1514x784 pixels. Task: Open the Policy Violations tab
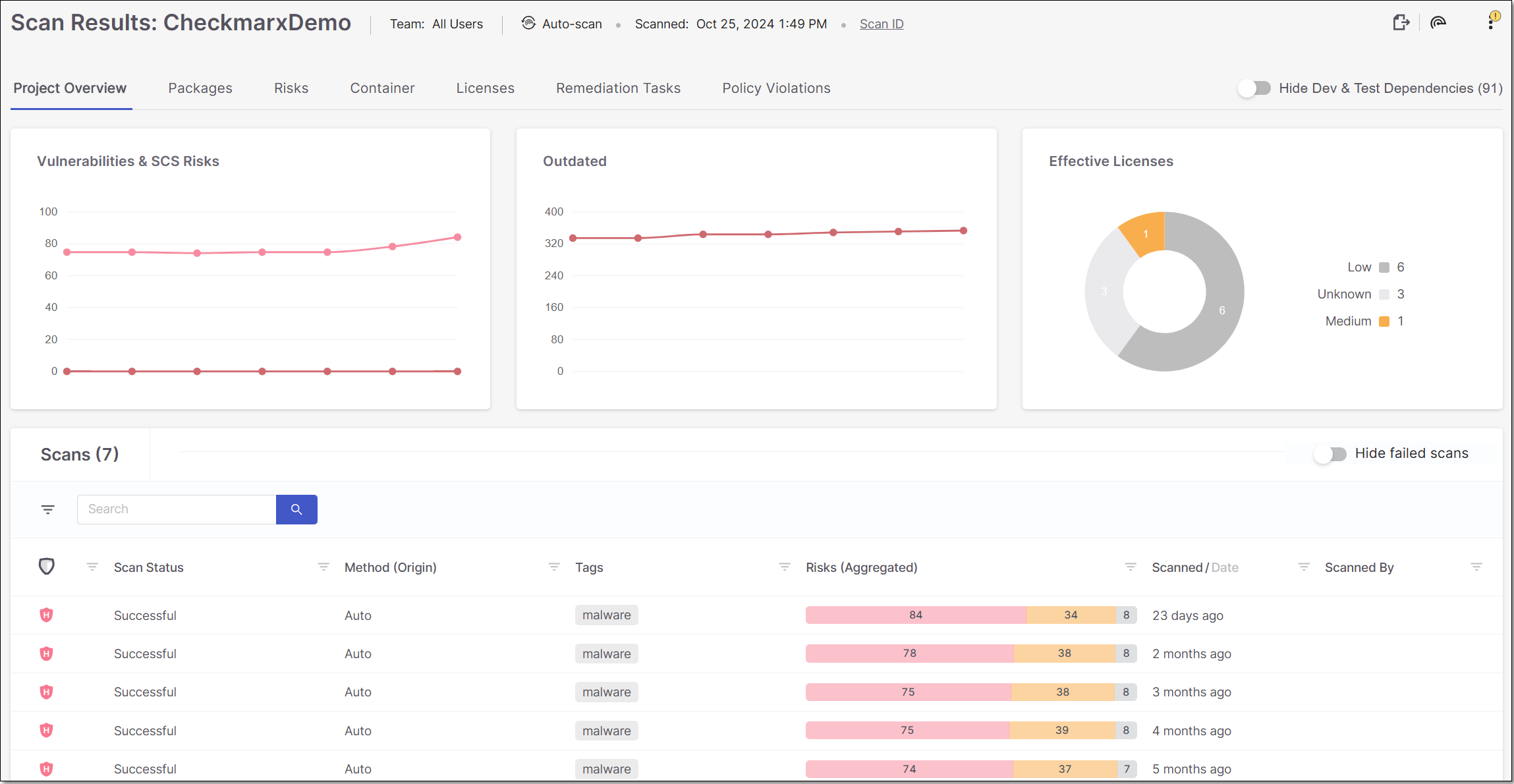pyautogui.click(x=776, y=88)
